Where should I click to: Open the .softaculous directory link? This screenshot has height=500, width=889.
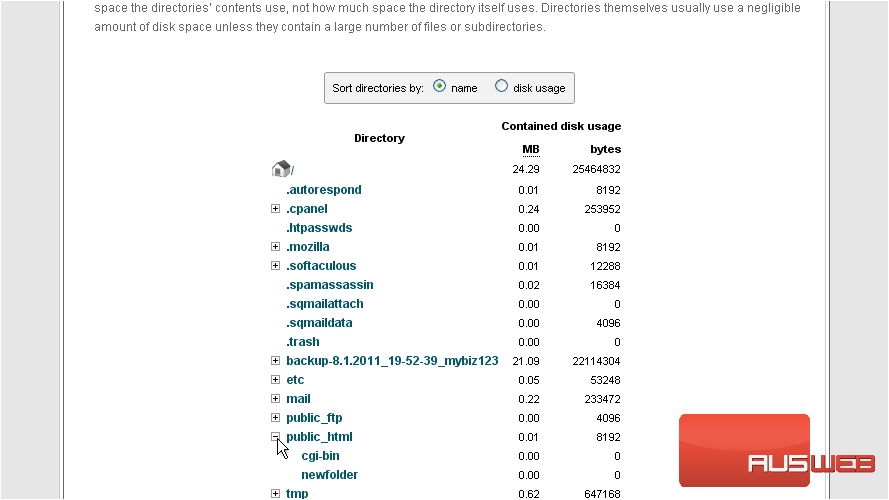tap(321, 266)
